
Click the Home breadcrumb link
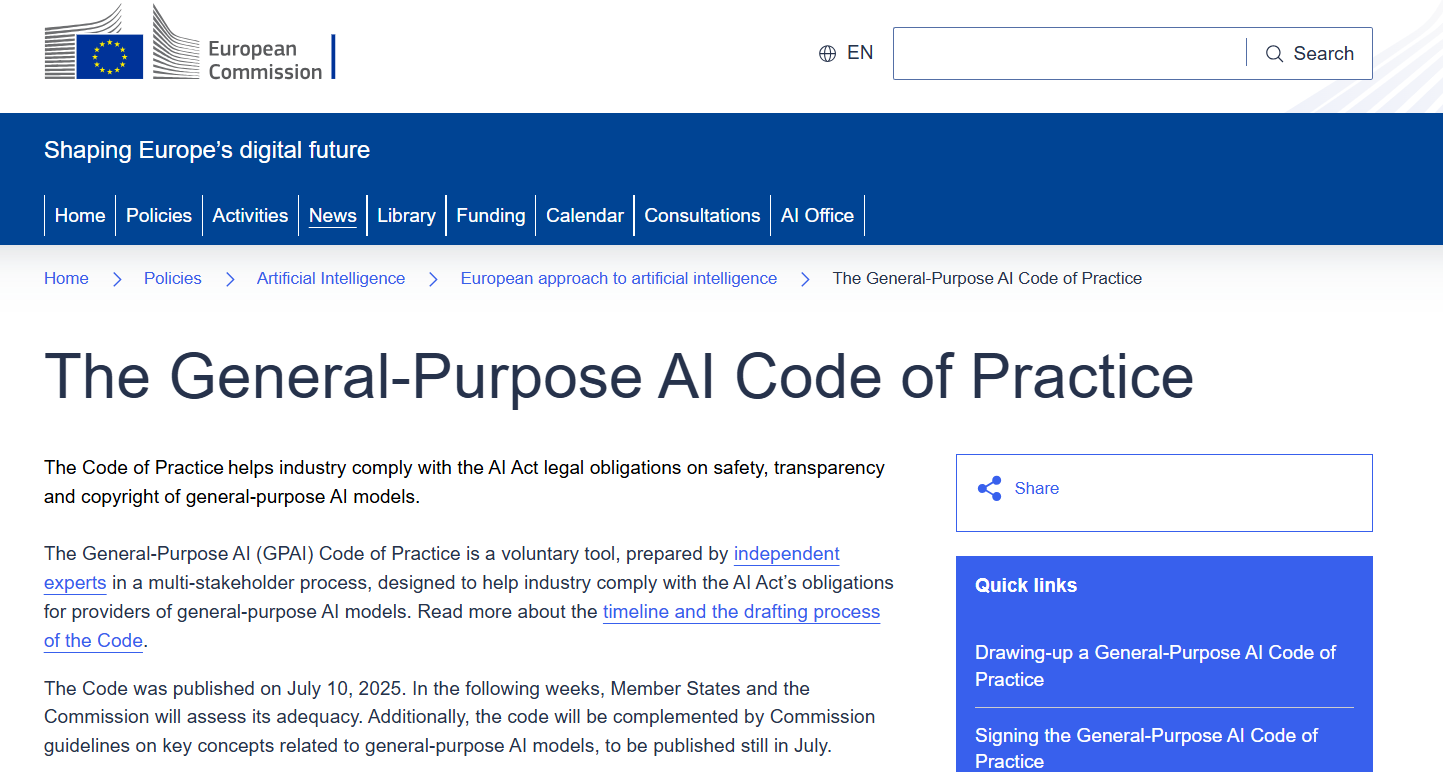pos(66,278)
